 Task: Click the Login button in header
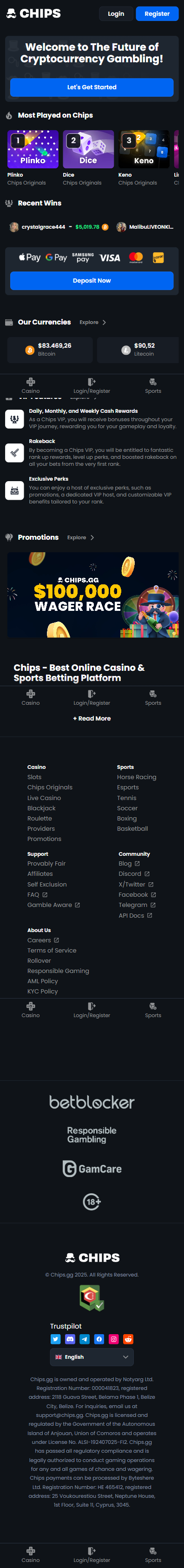116,13
